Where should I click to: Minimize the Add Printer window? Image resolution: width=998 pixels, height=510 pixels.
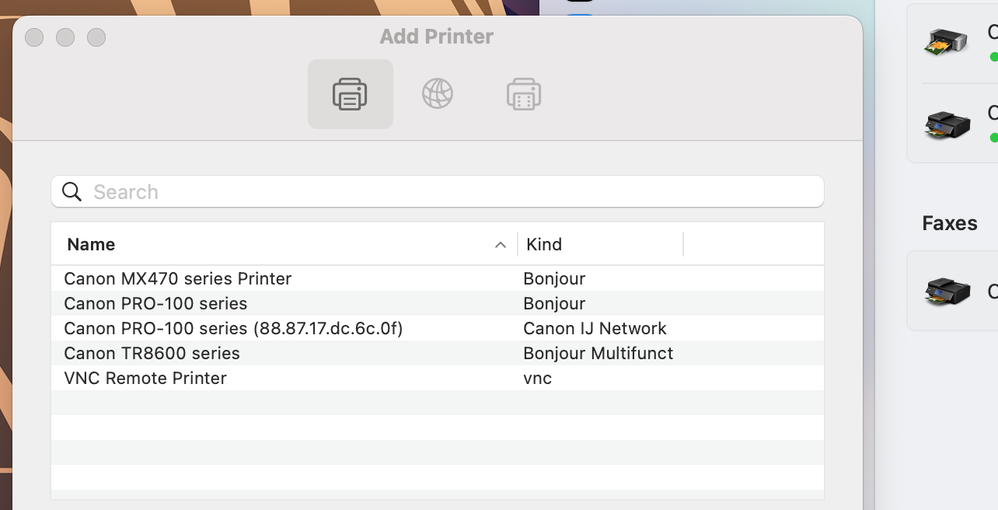coord(66,37)
